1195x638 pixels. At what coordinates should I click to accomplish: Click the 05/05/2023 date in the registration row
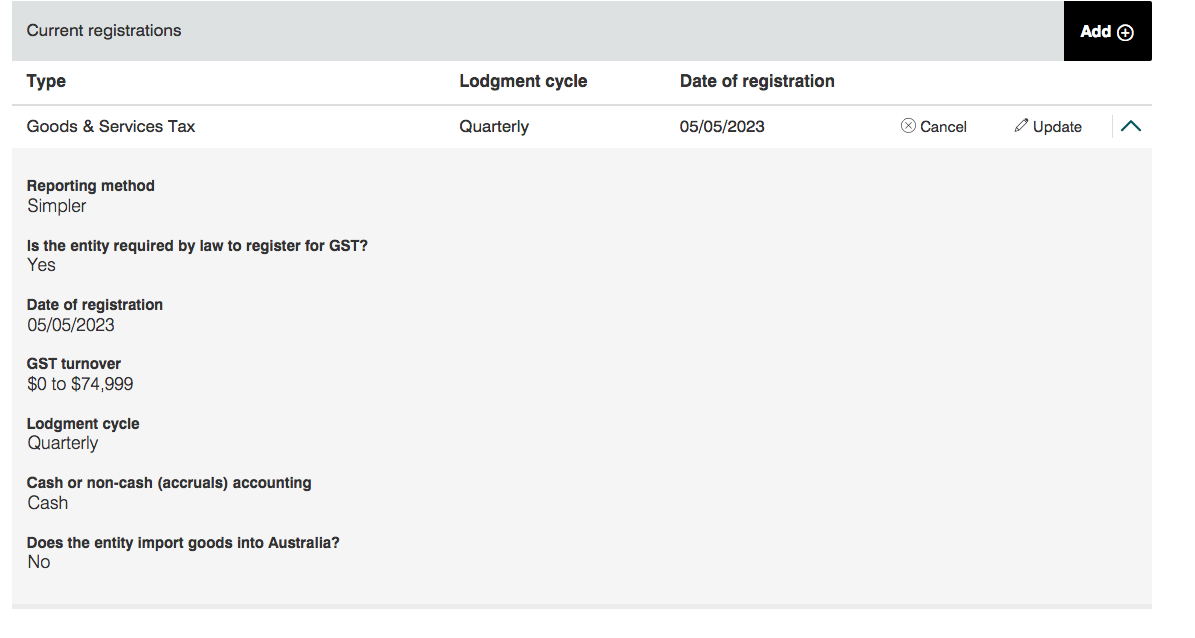tap(722, 127)
